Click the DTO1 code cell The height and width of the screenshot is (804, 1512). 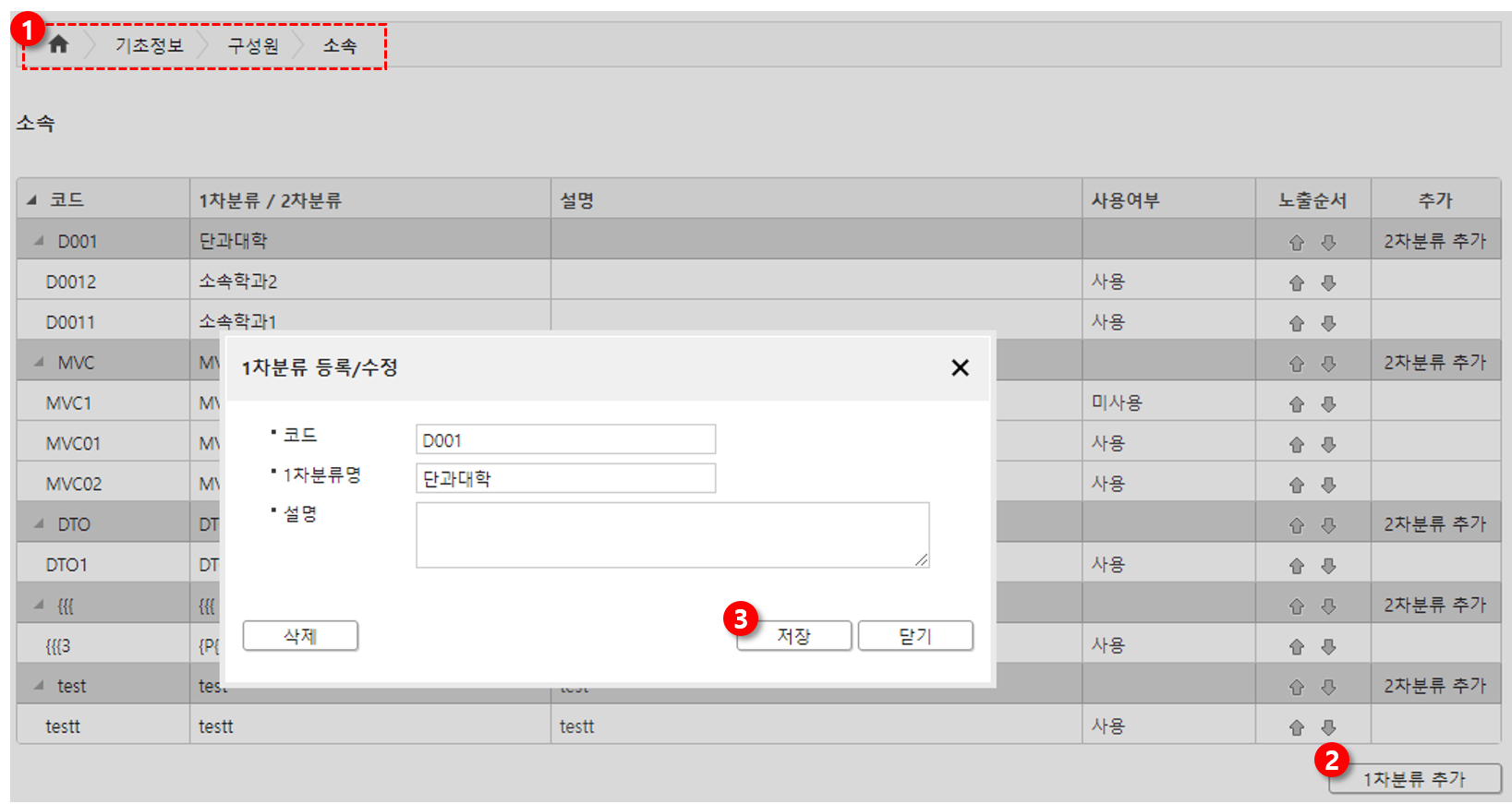tap(103, 564)
